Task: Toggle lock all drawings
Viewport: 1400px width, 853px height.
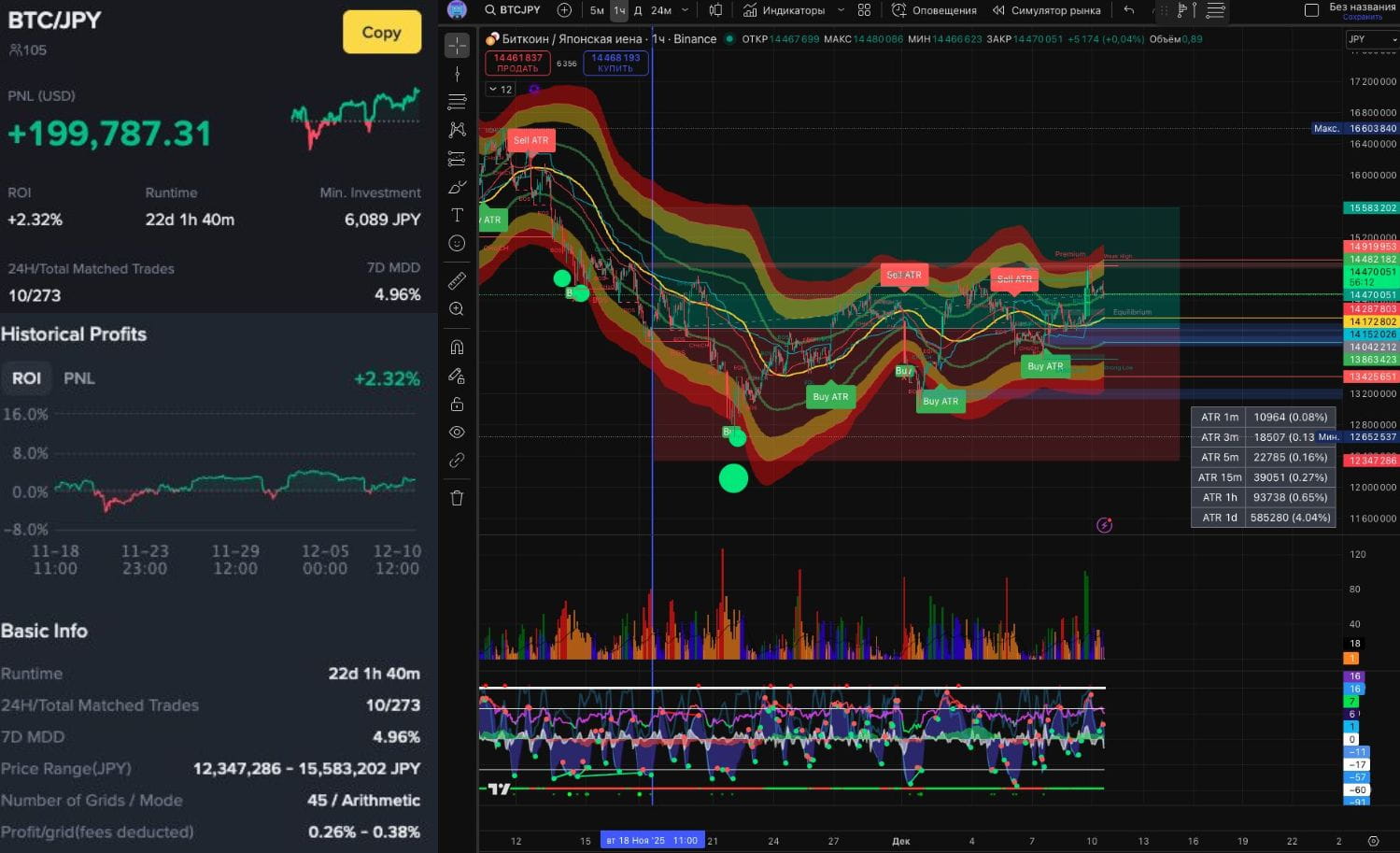Action: coord(457,404)
